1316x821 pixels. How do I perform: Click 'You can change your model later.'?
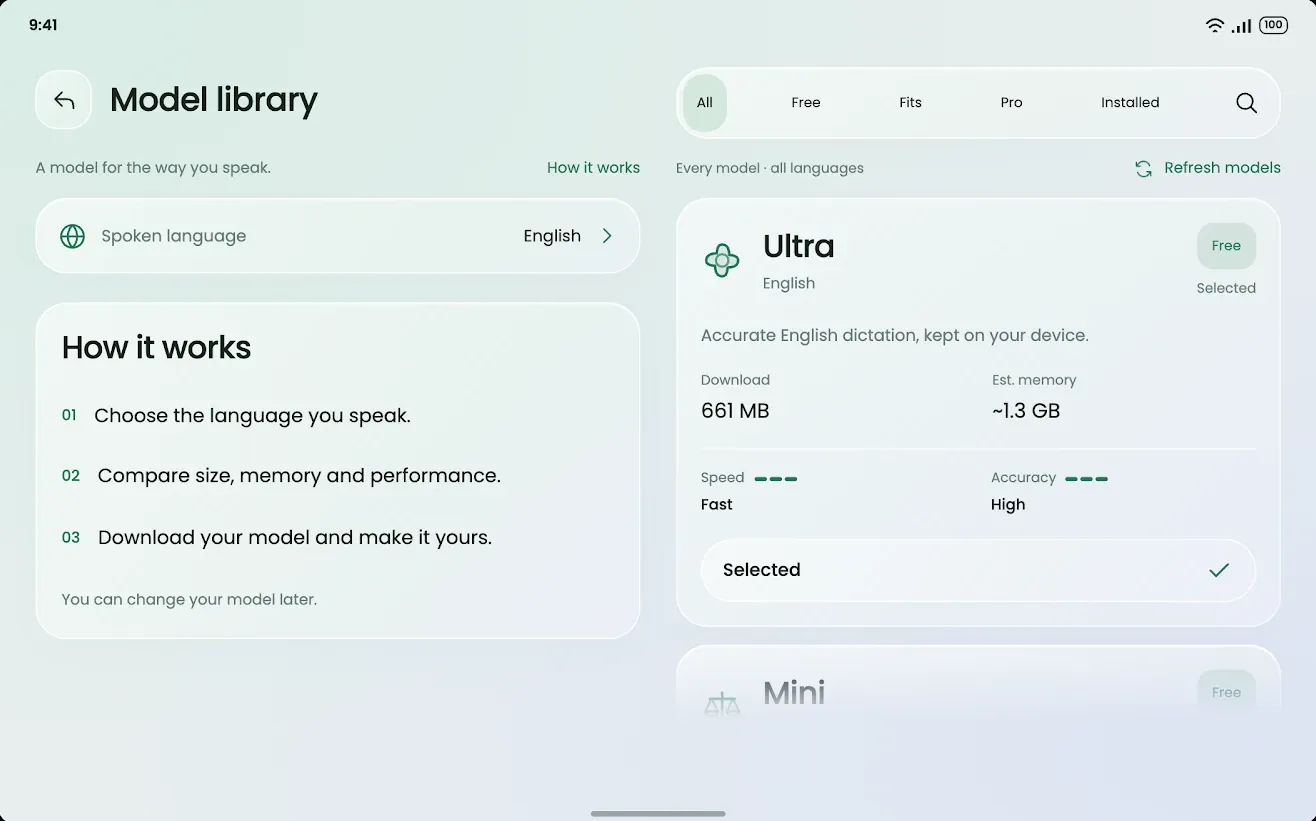point(189,600)
